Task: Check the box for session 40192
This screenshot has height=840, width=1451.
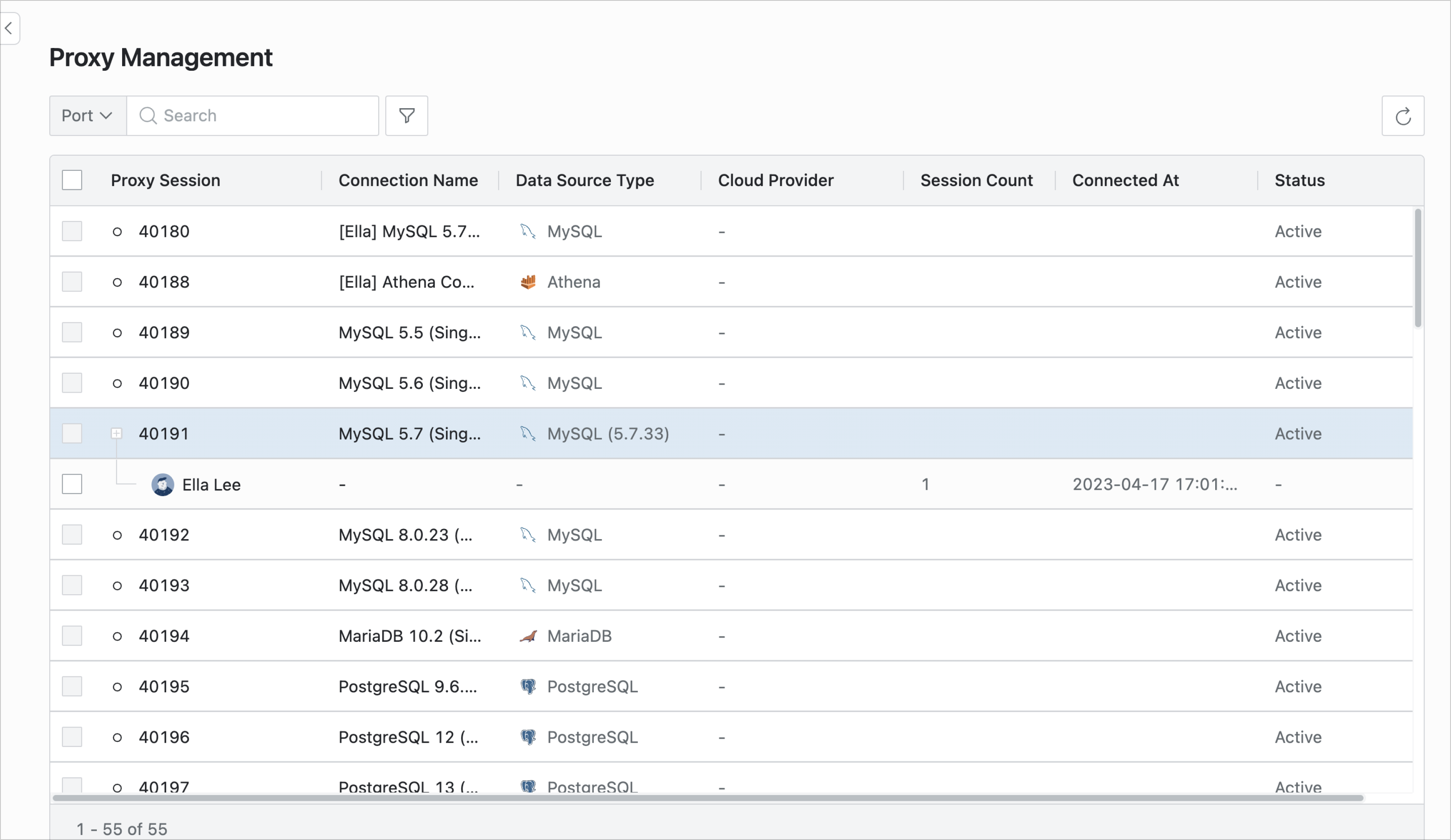Action: click(x=72, y=534)
